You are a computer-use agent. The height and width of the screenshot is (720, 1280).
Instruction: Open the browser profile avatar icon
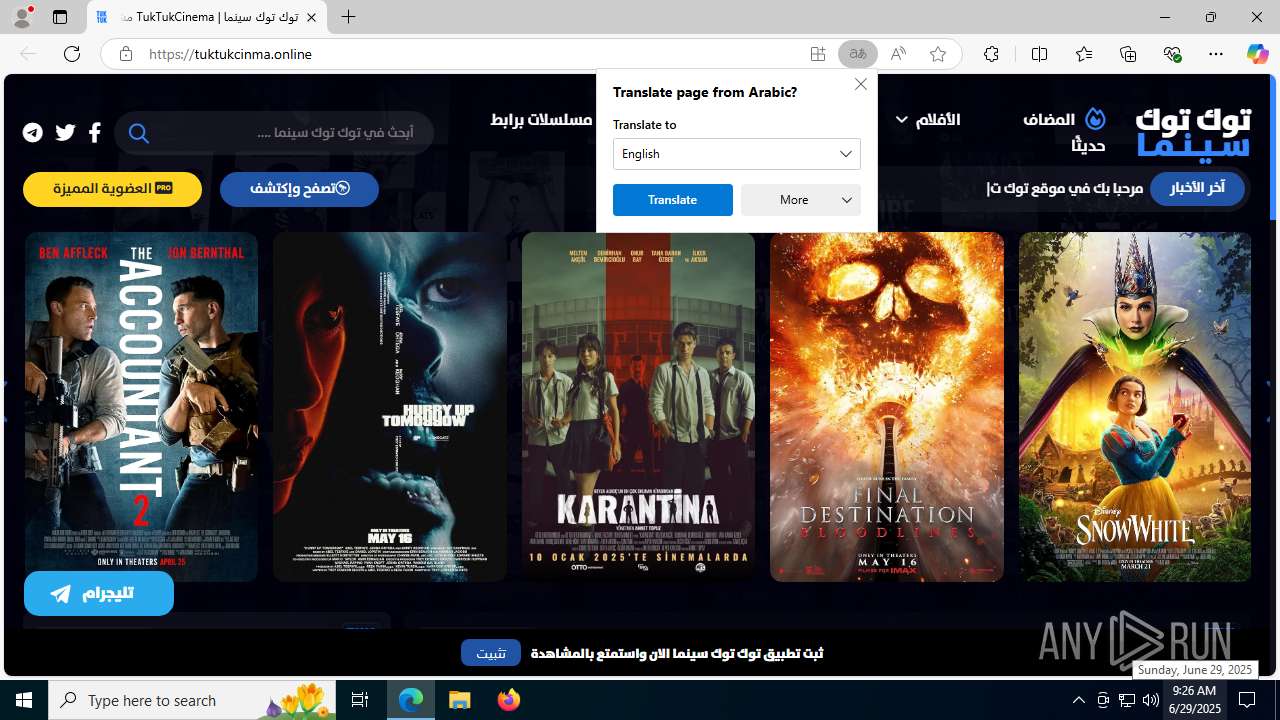click(22, 17)
